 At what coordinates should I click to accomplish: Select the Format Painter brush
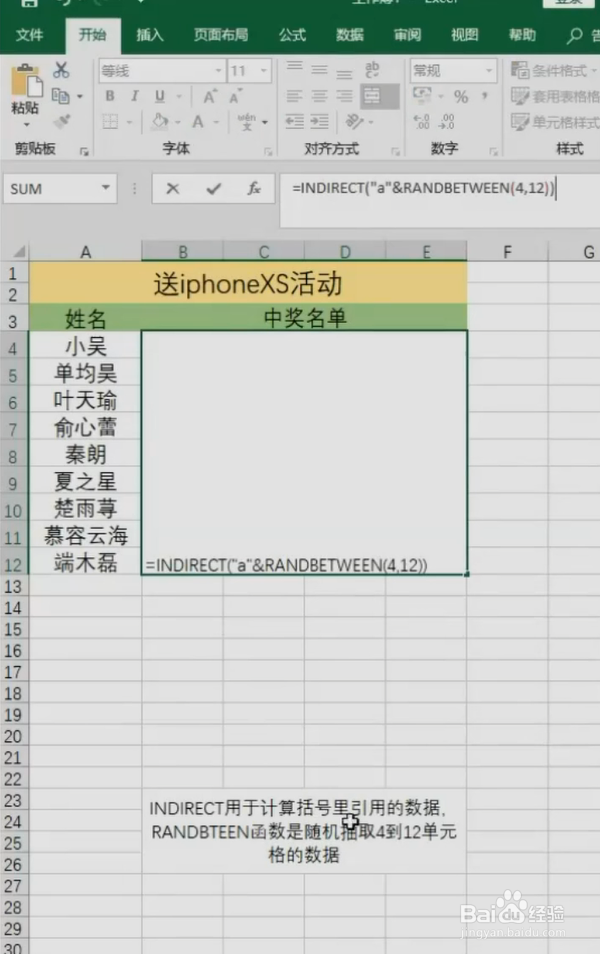(x=61, y=121)
